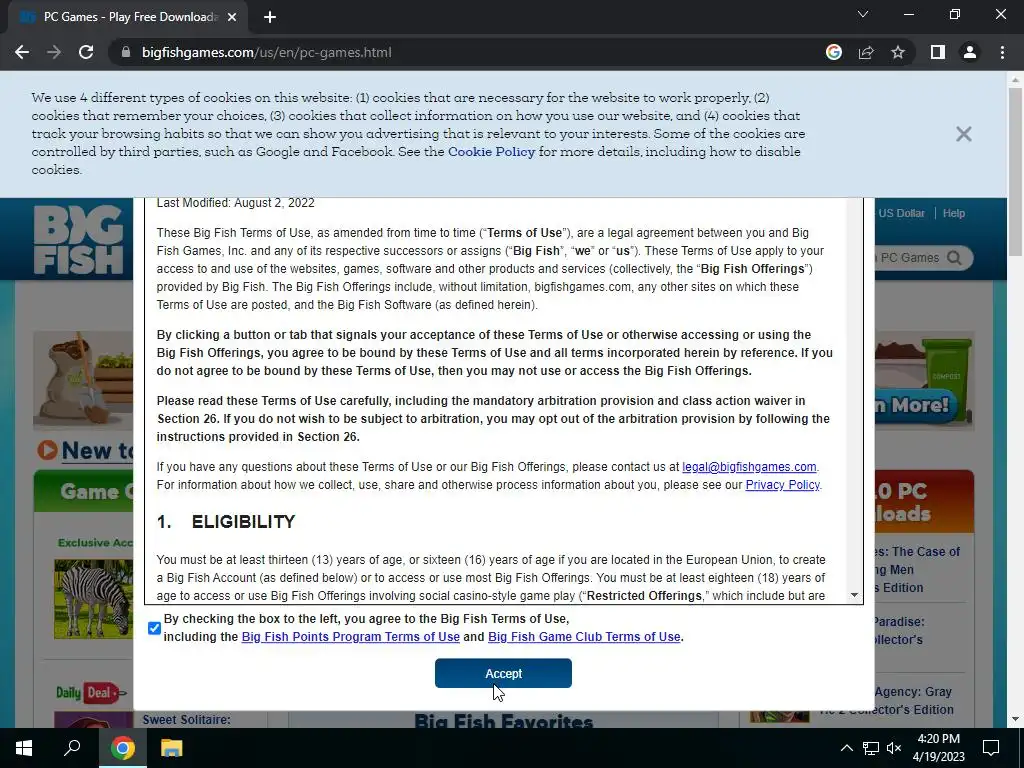Click the page scrollbar down arrow
This screenshot has width=1024, height=768.
click(1015, 719)
